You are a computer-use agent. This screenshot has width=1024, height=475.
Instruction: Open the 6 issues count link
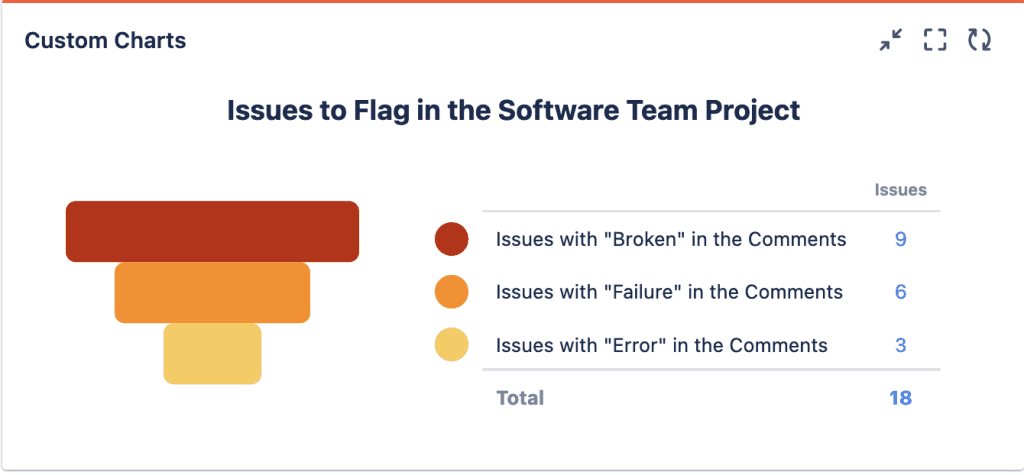[901, 292]
